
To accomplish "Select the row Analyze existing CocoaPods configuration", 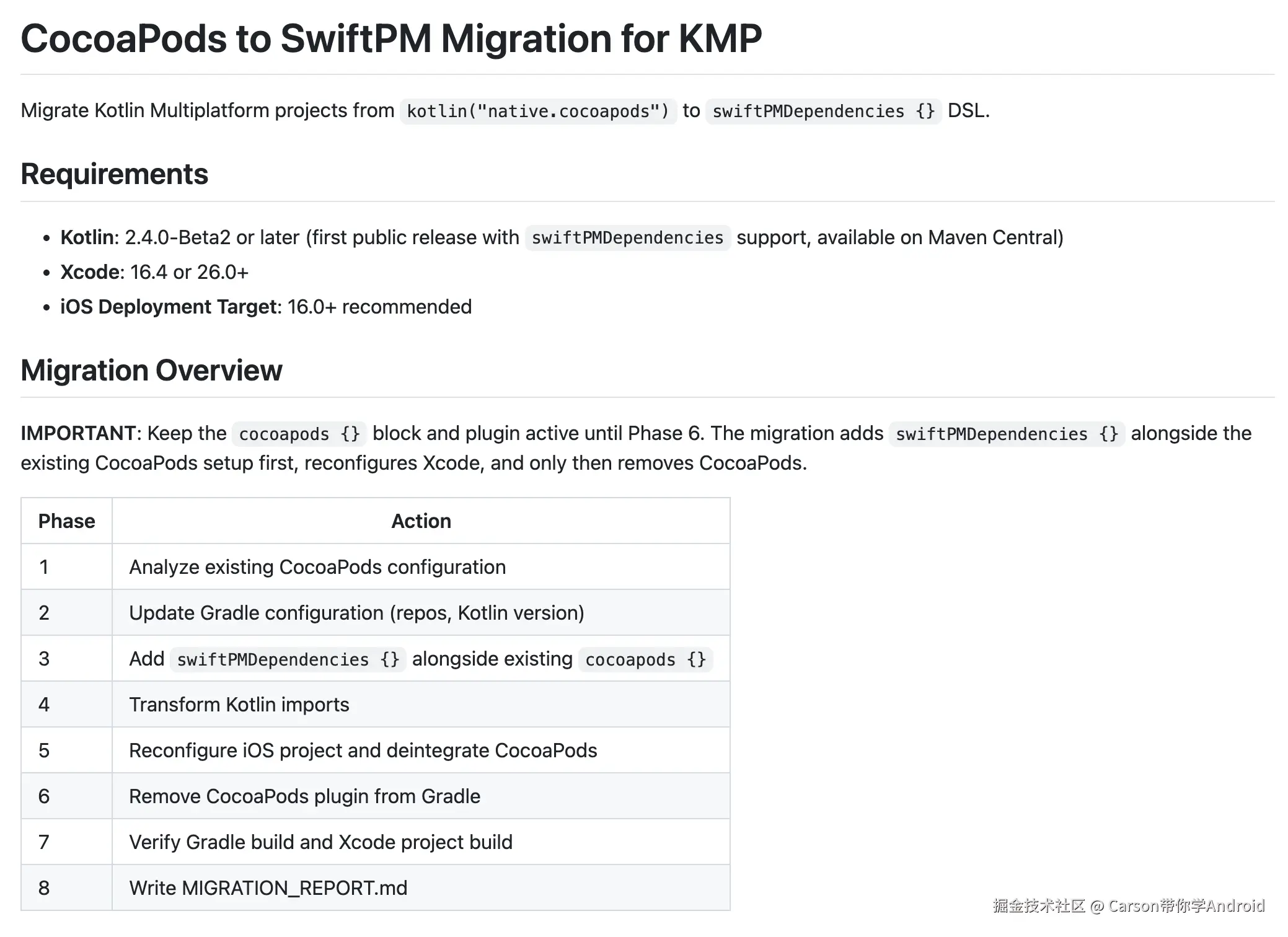I will pos(376,567).
